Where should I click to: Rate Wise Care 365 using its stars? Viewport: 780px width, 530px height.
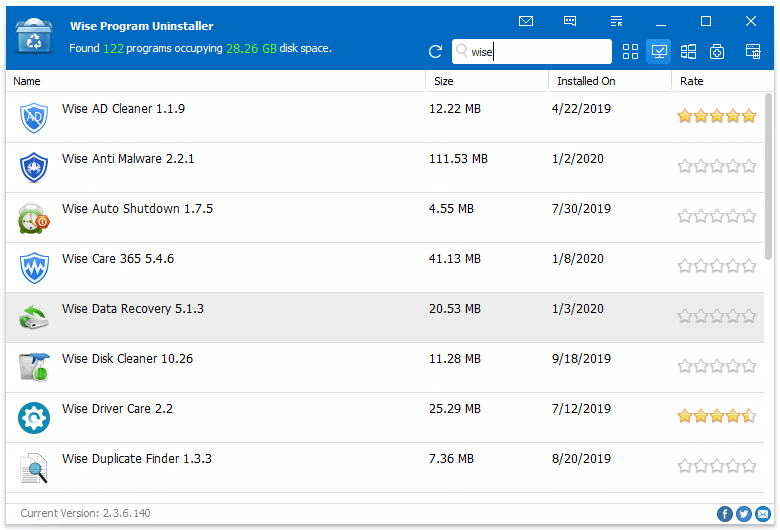coord(717,266)
